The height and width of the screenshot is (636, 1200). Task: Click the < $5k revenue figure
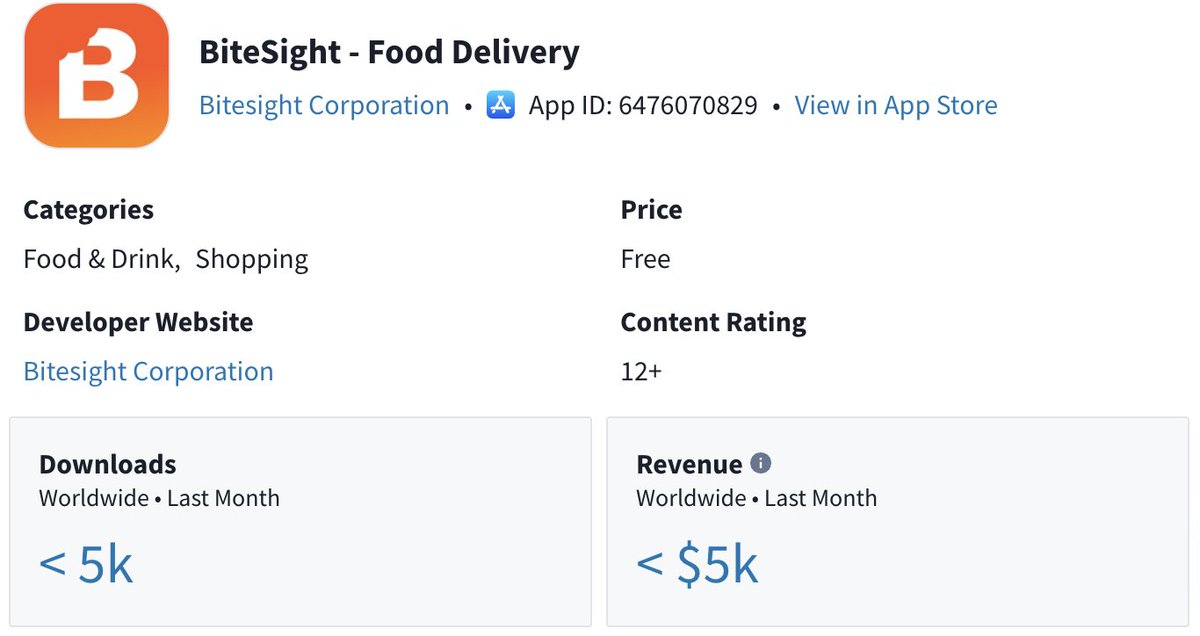697,565
